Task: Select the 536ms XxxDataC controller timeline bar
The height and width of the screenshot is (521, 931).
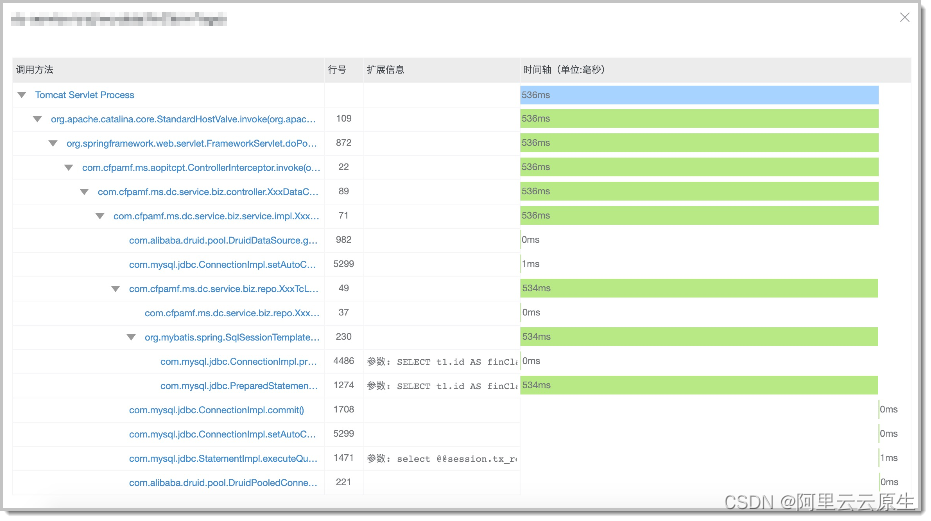Action: click(x=699, y=191)
